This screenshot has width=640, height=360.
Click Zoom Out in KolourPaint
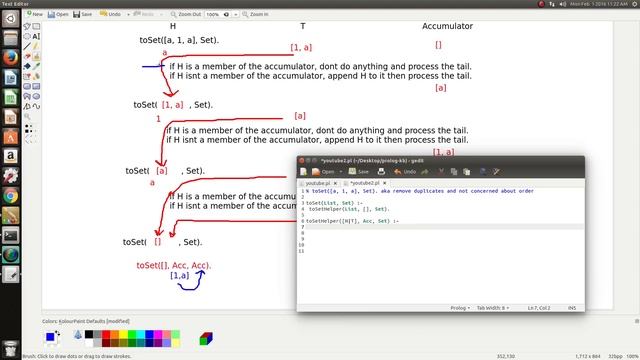(186, 14)
